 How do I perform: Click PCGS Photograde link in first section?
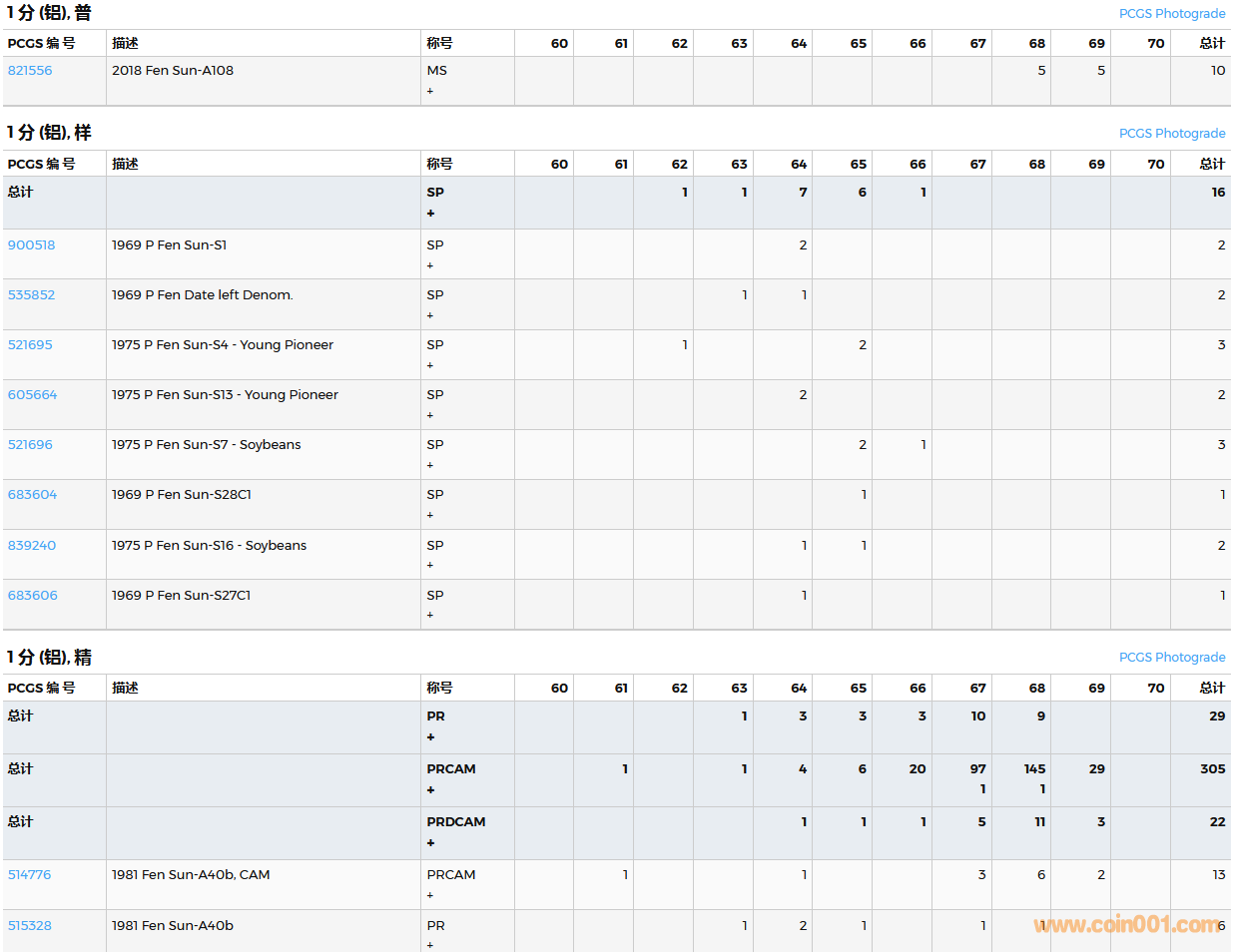coord(1171,14)
